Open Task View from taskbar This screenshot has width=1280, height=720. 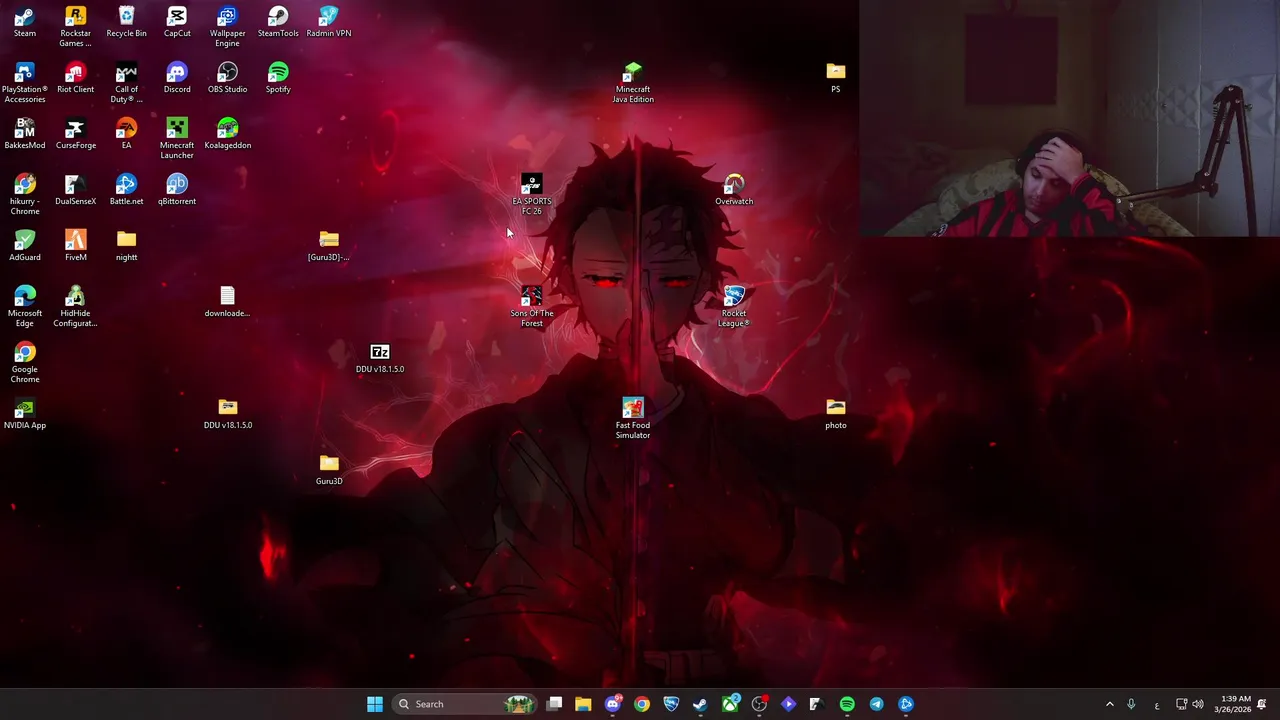(x=555, y=704)
